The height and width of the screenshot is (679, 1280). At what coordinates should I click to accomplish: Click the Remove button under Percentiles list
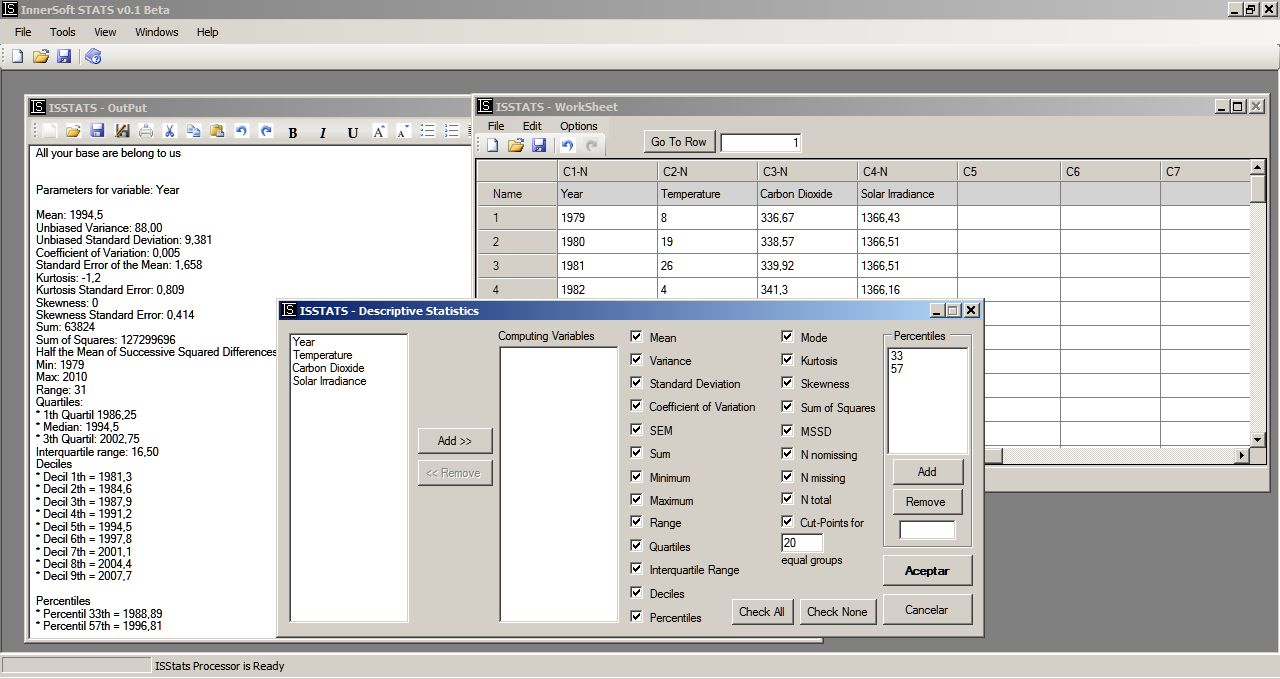pyautogui.click(x=926, y=502)
